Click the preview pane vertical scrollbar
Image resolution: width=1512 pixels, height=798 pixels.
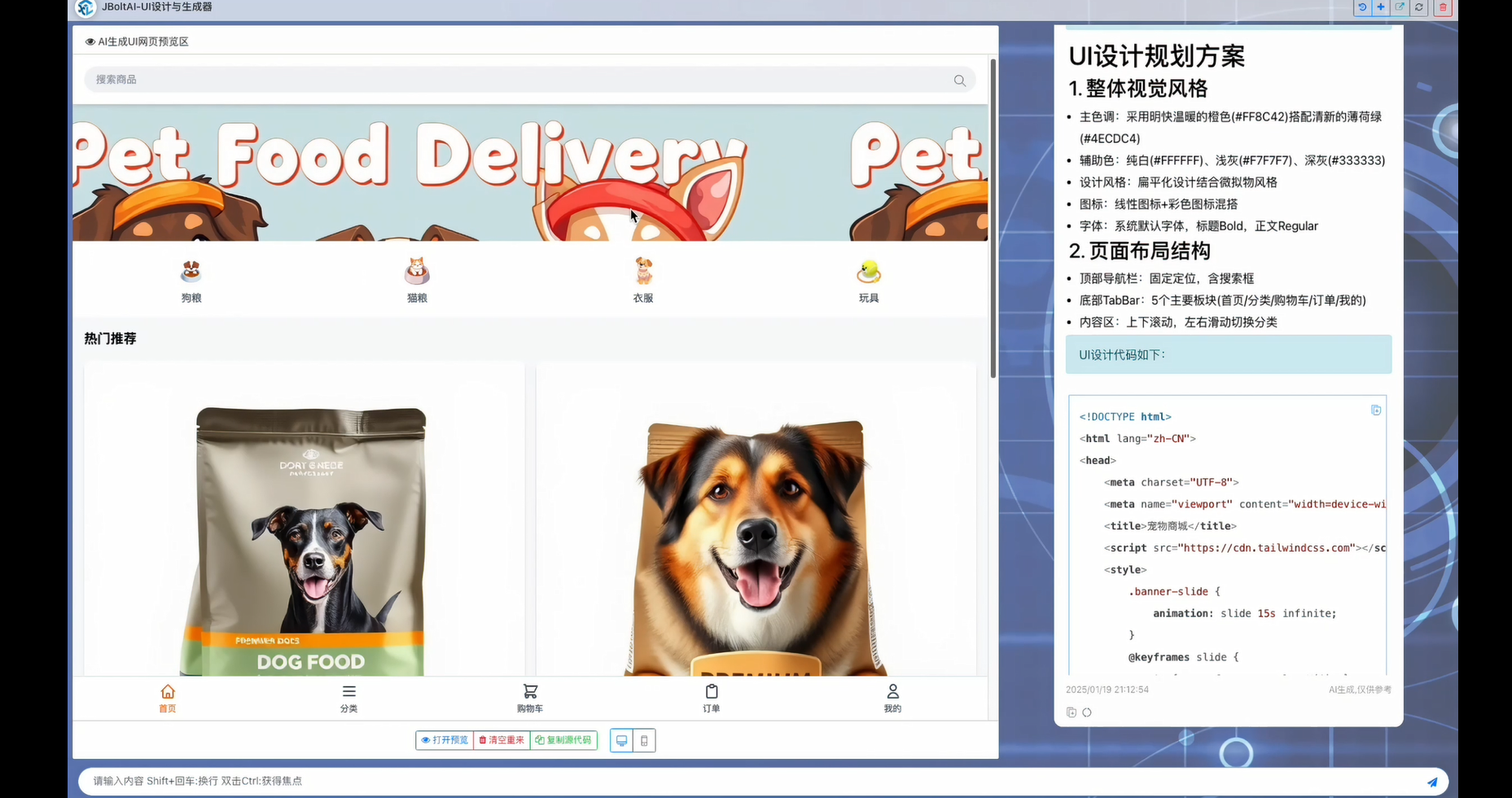tap(993, 218)
